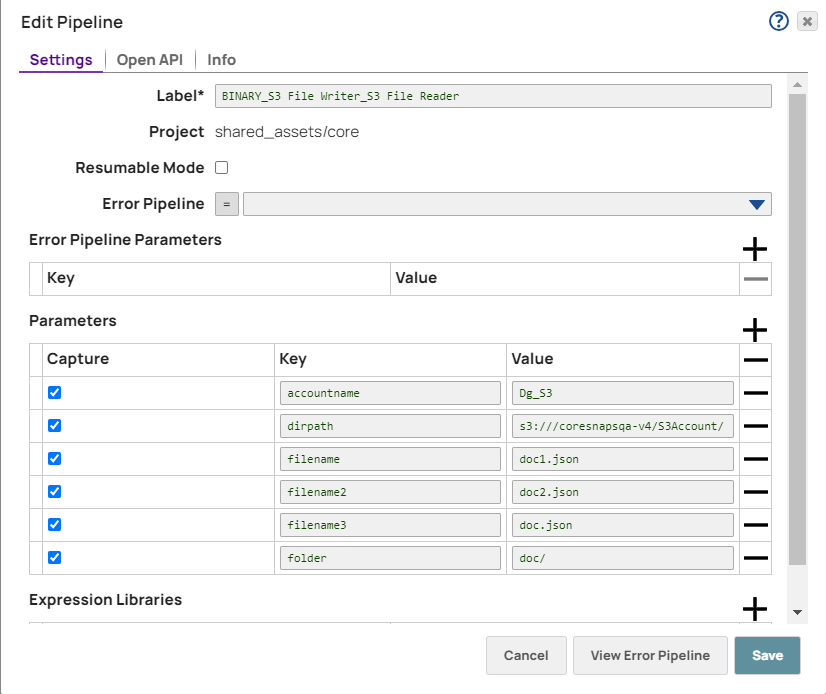The width and height of the screenshot is (826, 694).
Task: Enable the Resumable Mode checkbox
Action: (222, 168)
